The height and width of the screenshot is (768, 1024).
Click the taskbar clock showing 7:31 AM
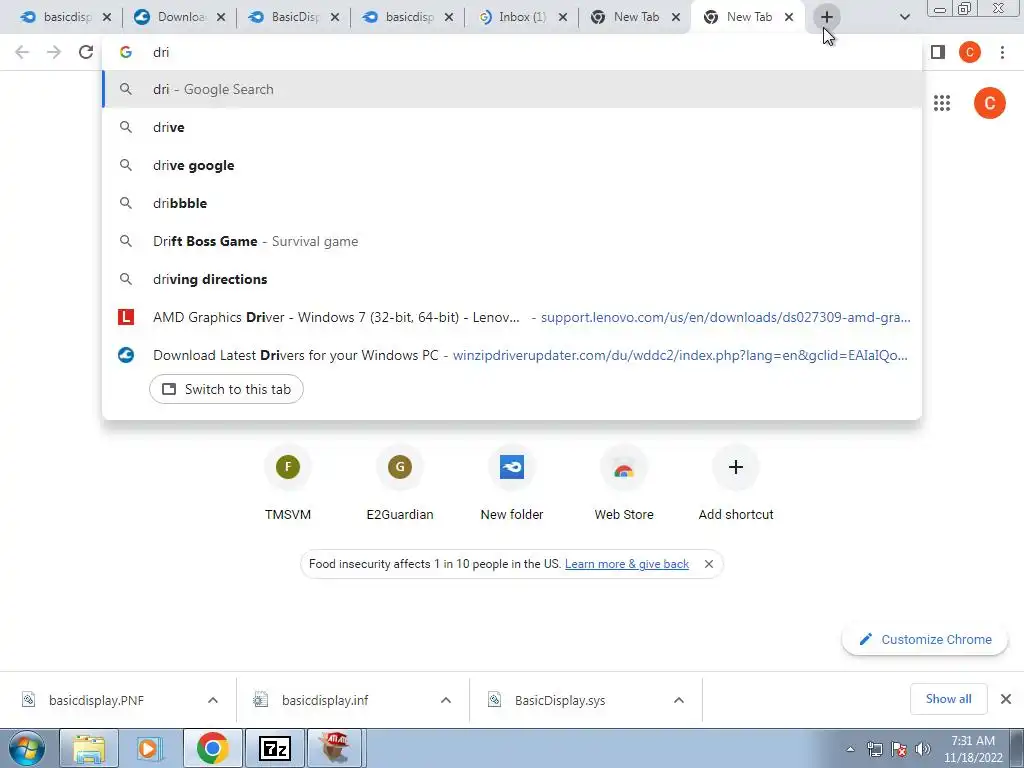point(973,749)
